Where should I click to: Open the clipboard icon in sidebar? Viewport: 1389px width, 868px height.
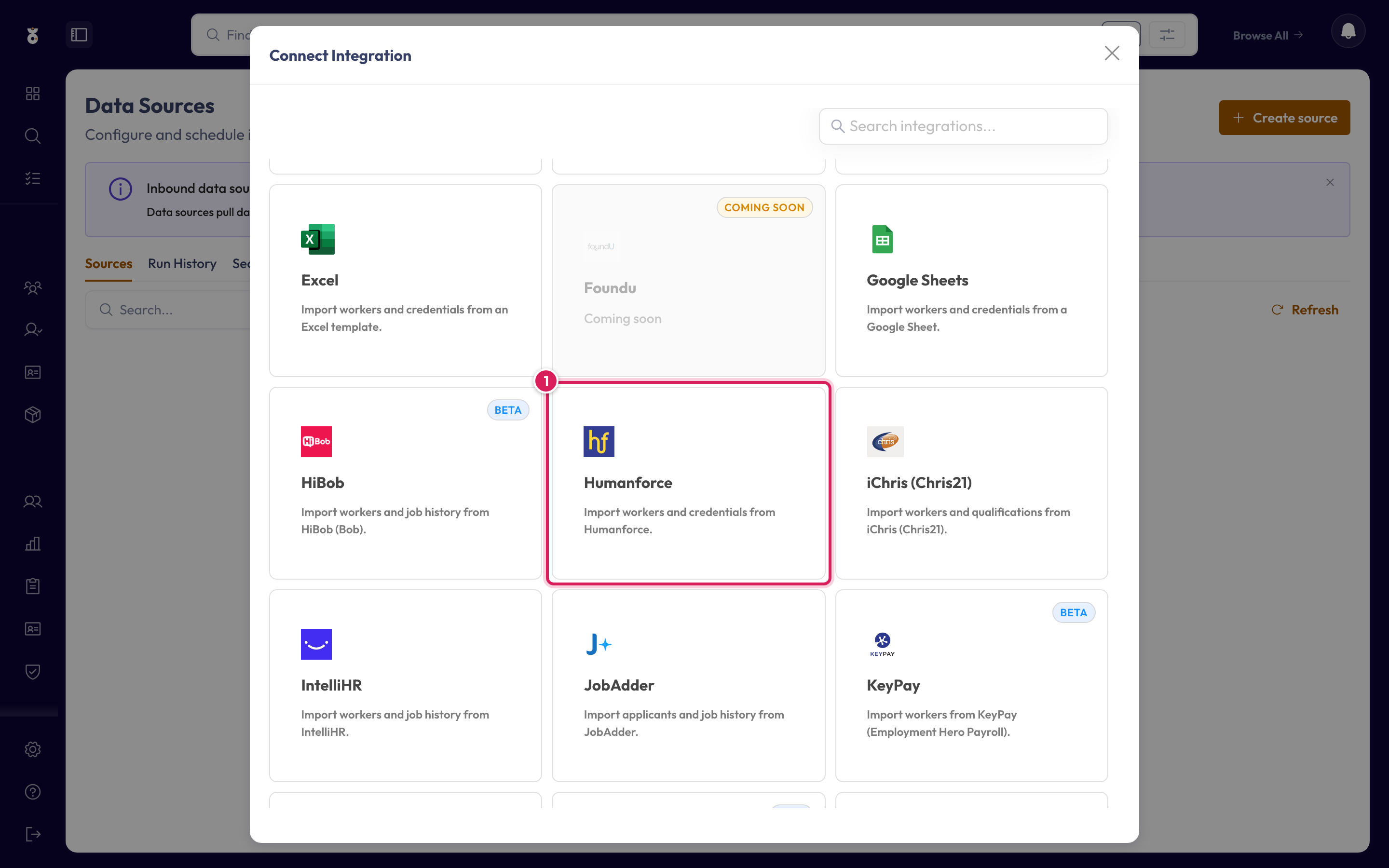point(33,586)
